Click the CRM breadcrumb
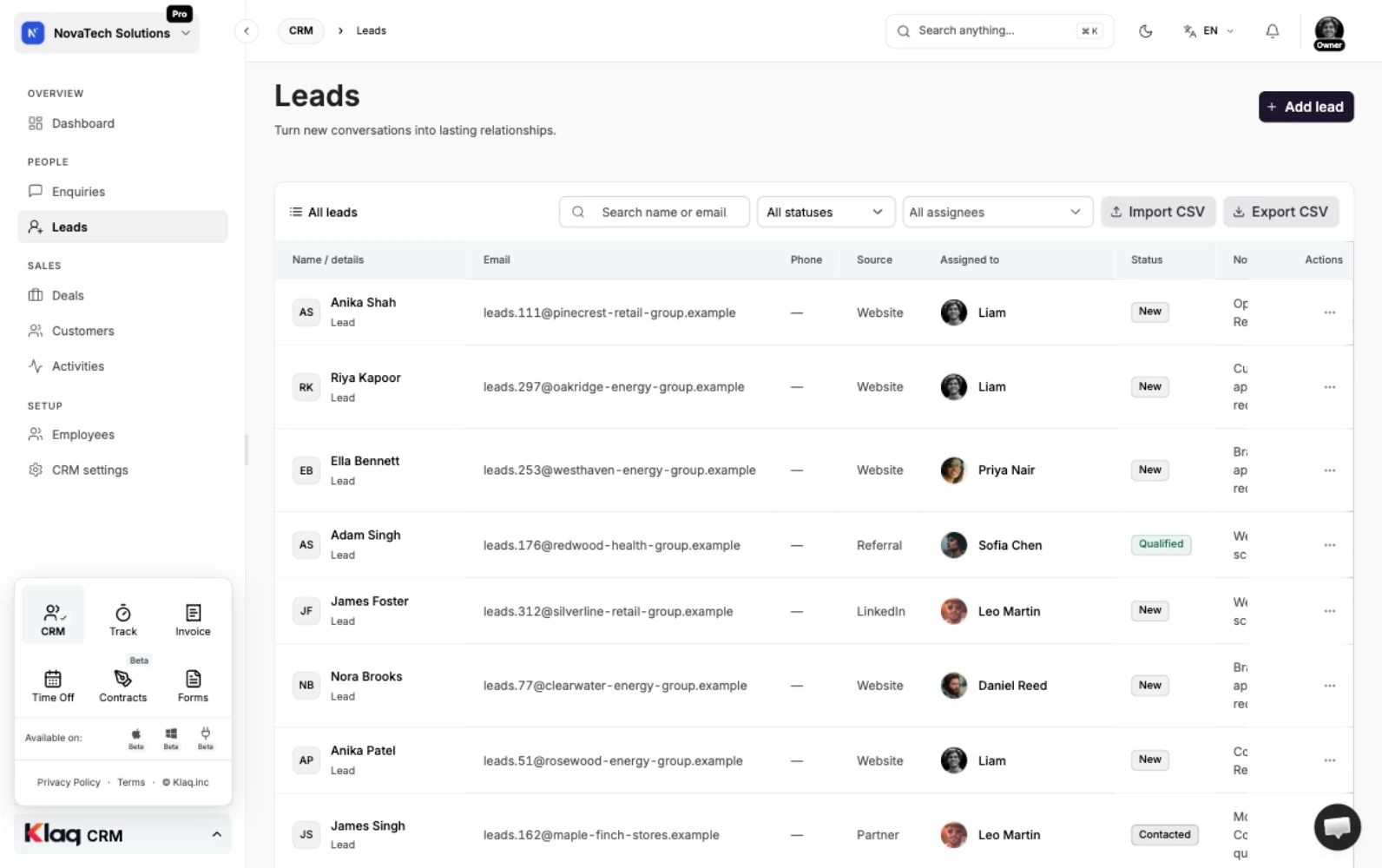Viewport: 1382px width, 868px height. [x=301, y=30]
